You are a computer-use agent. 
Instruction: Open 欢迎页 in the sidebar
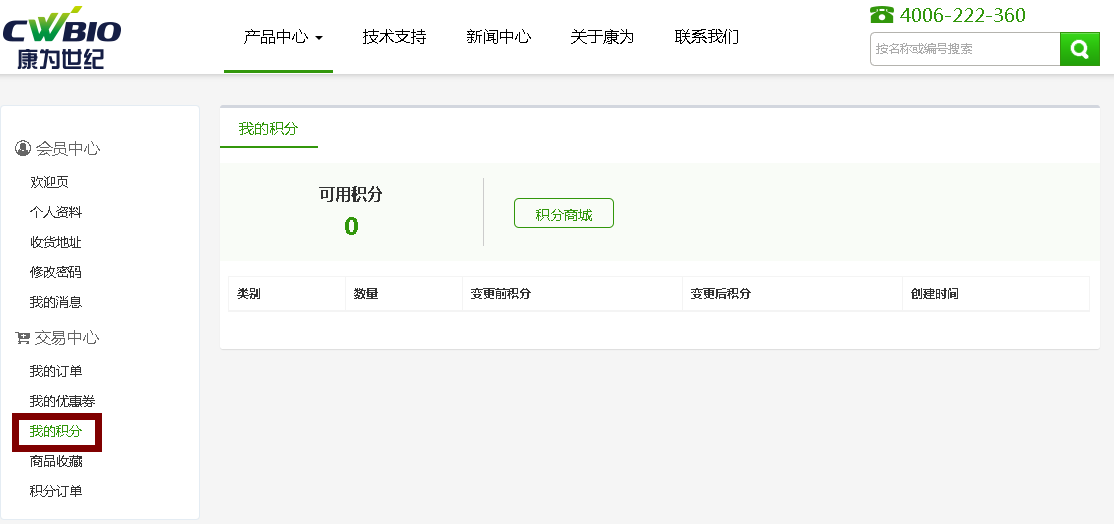[x=49, y=182]
